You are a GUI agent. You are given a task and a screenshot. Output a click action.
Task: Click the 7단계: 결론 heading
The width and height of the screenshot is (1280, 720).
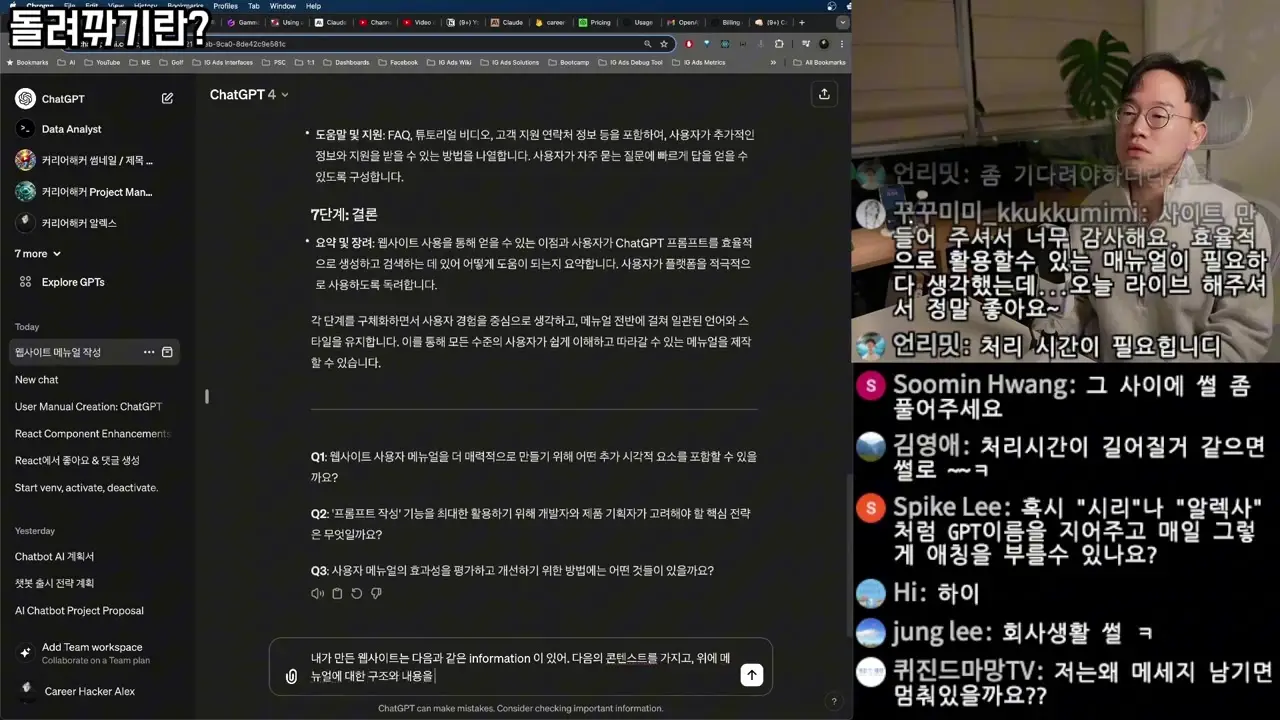point(344,214)
